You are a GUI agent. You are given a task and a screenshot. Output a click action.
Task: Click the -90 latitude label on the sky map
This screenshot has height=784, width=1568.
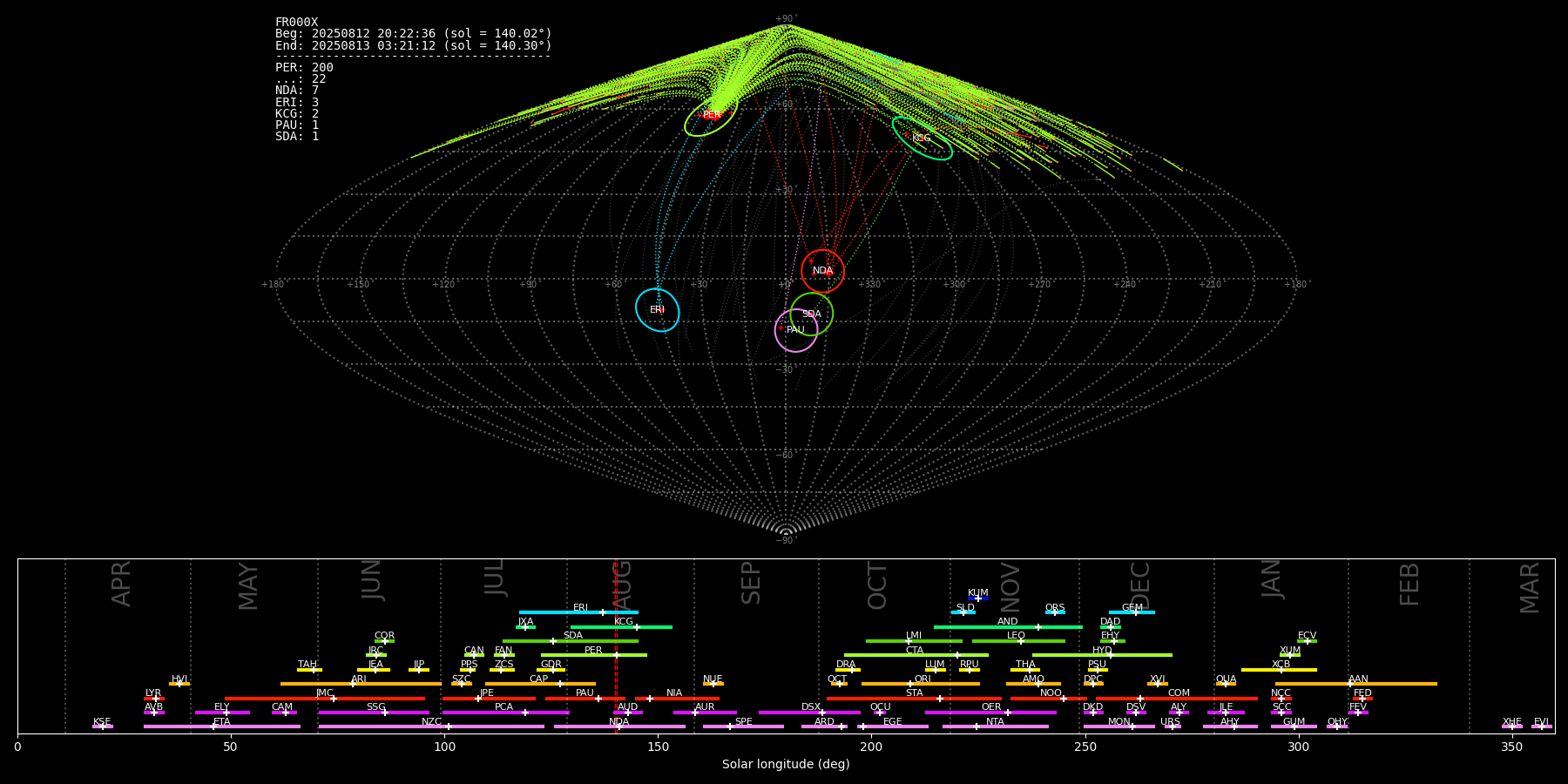click(785, 541)
